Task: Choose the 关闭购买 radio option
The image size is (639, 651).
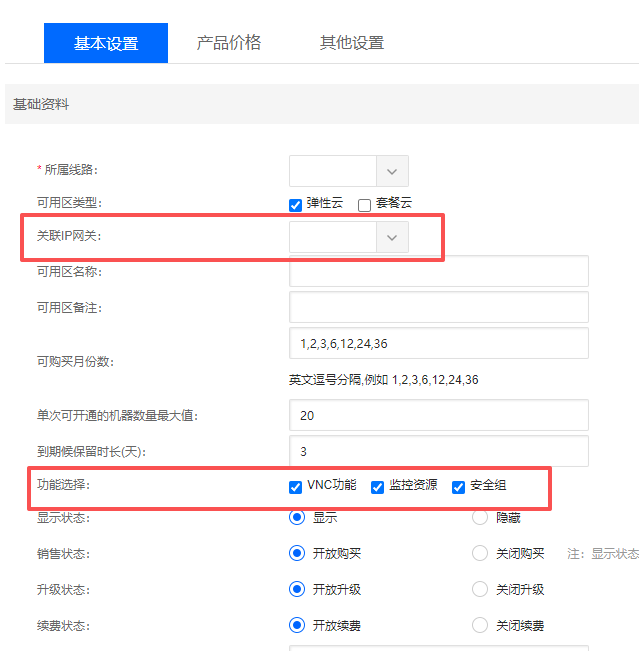Action: tap(479, 554)
